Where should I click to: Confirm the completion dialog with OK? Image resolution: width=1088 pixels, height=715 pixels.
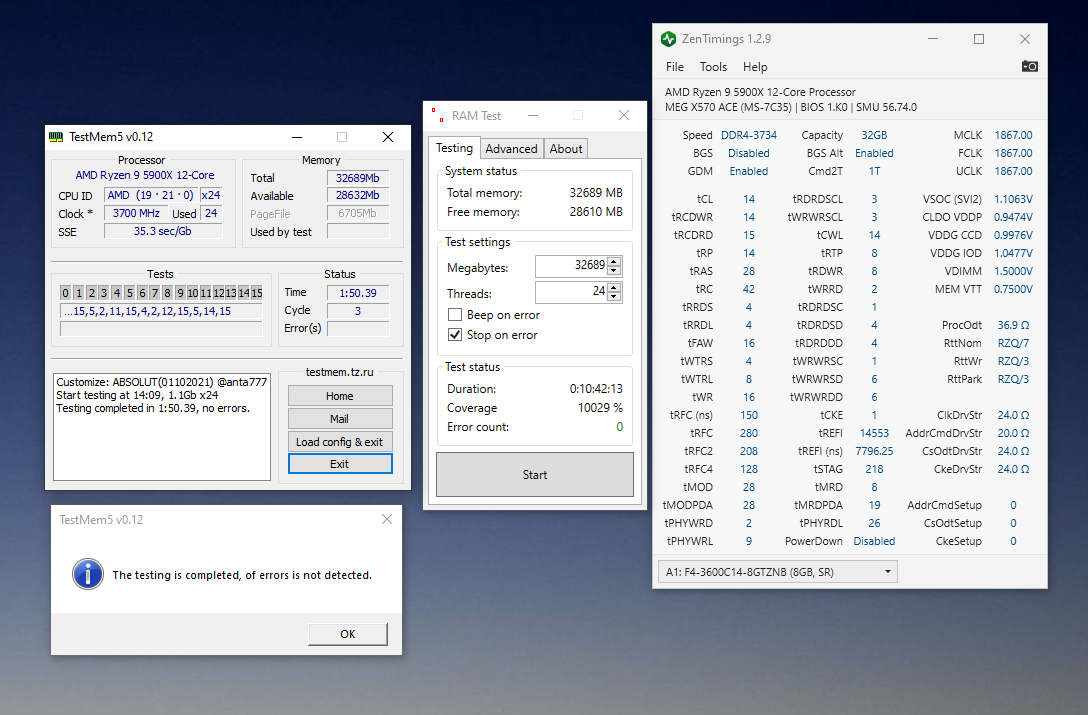click(348, 634)
